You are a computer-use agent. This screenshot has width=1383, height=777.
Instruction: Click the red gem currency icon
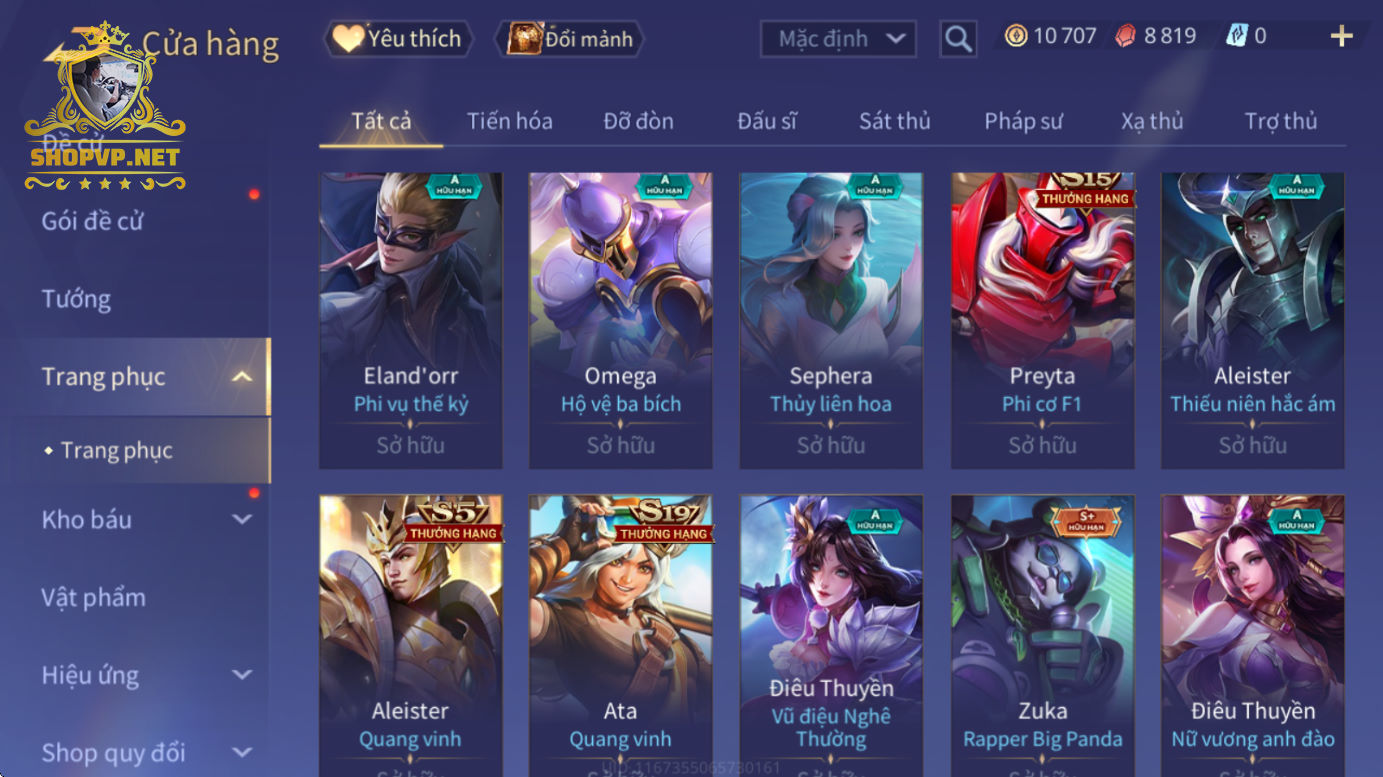click(x=1126, y=36)
